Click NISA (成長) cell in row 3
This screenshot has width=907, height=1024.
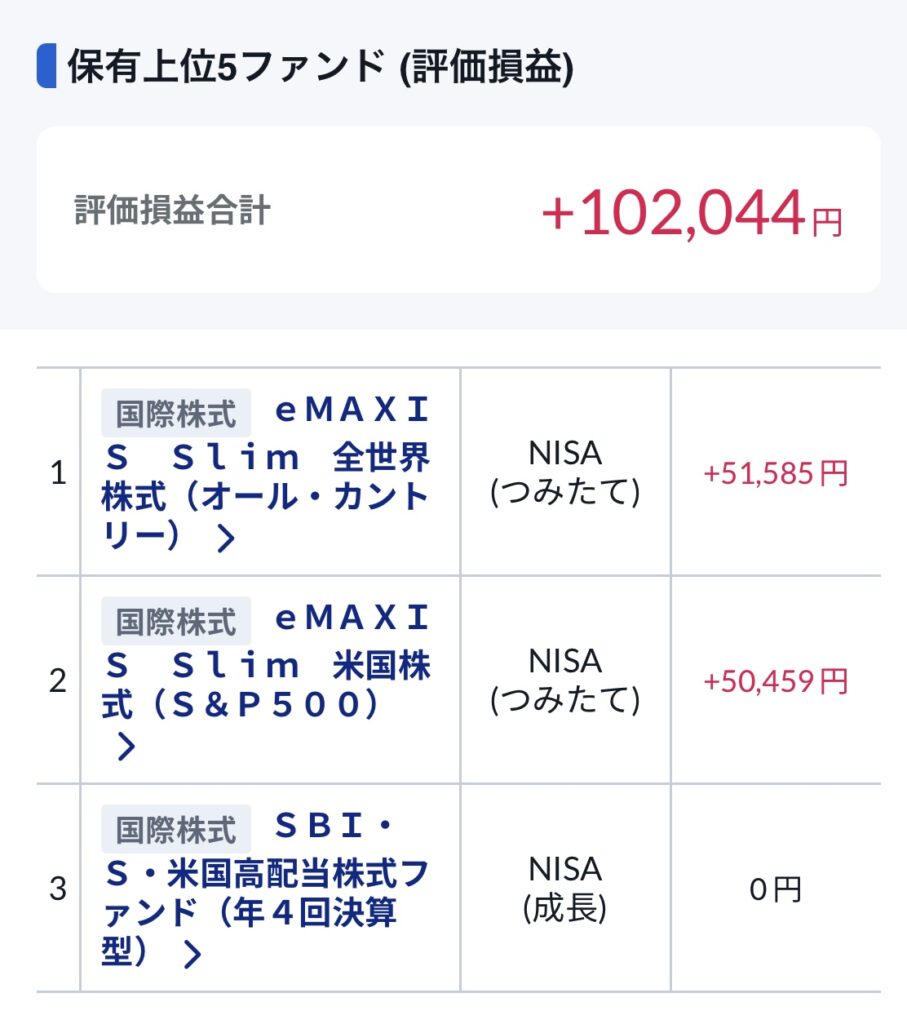point(565,889)
